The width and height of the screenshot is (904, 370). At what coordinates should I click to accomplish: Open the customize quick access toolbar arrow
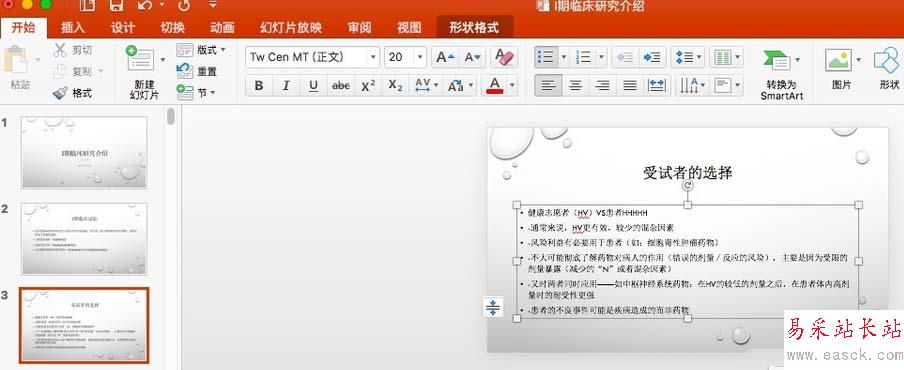[x=213, y=5]
